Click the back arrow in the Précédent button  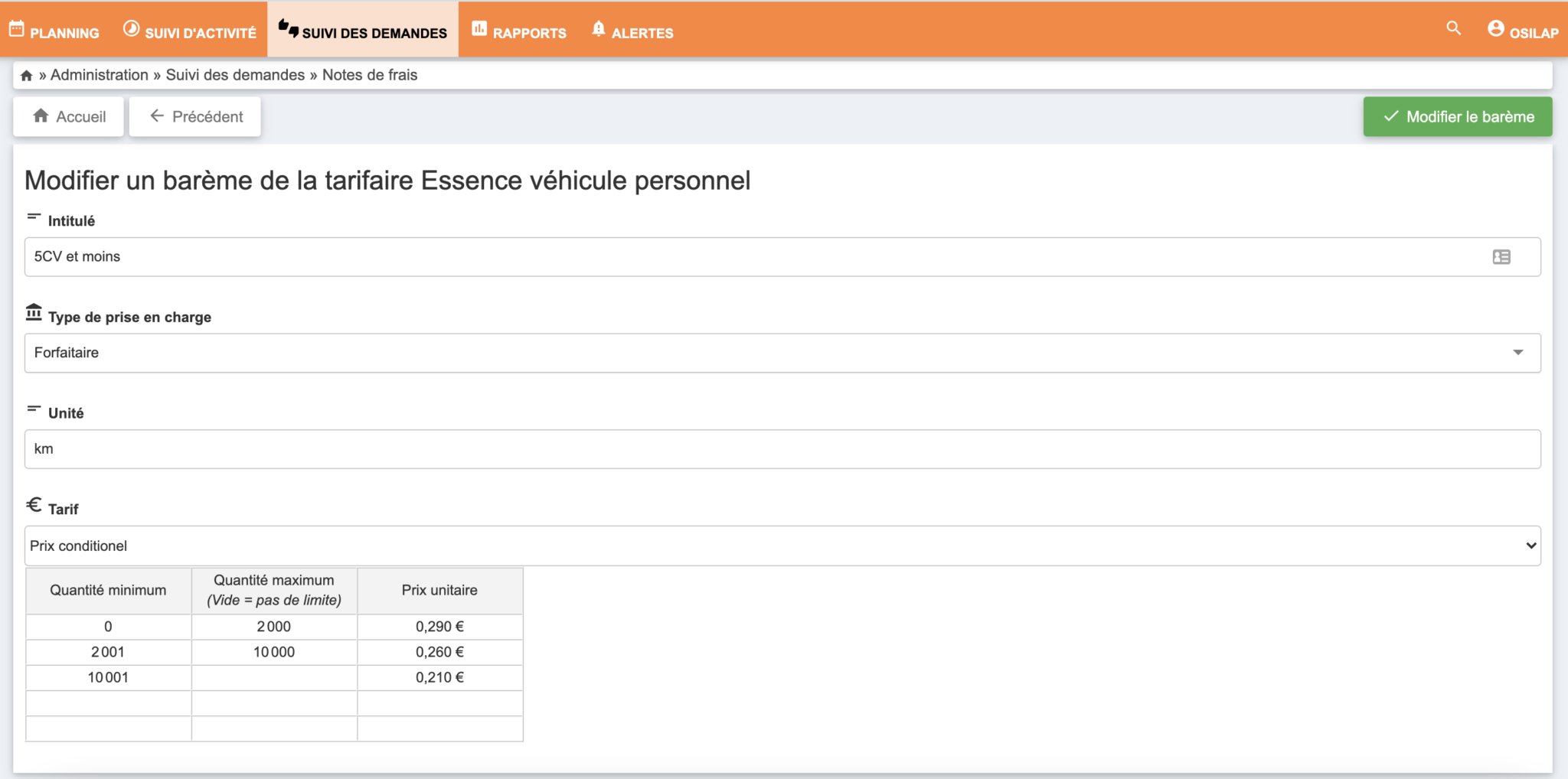pyautogui.click(x=157, y=116)
